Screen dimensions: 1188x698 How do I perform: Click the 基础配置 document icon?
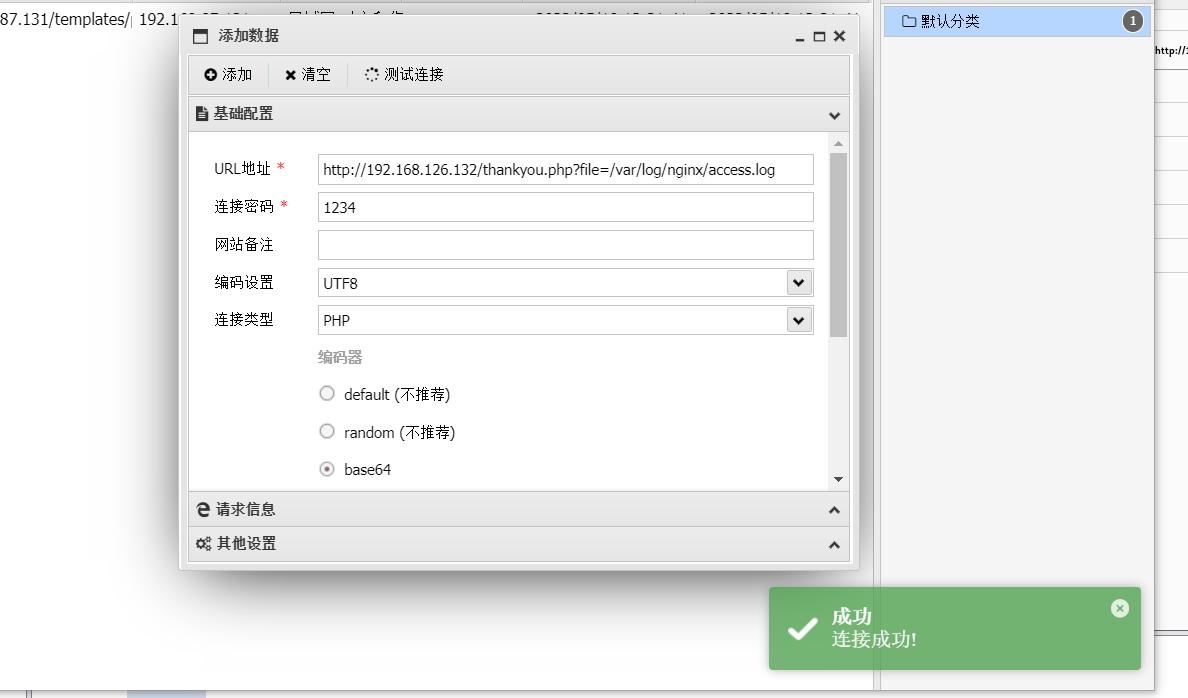click(x=202, y=114)
